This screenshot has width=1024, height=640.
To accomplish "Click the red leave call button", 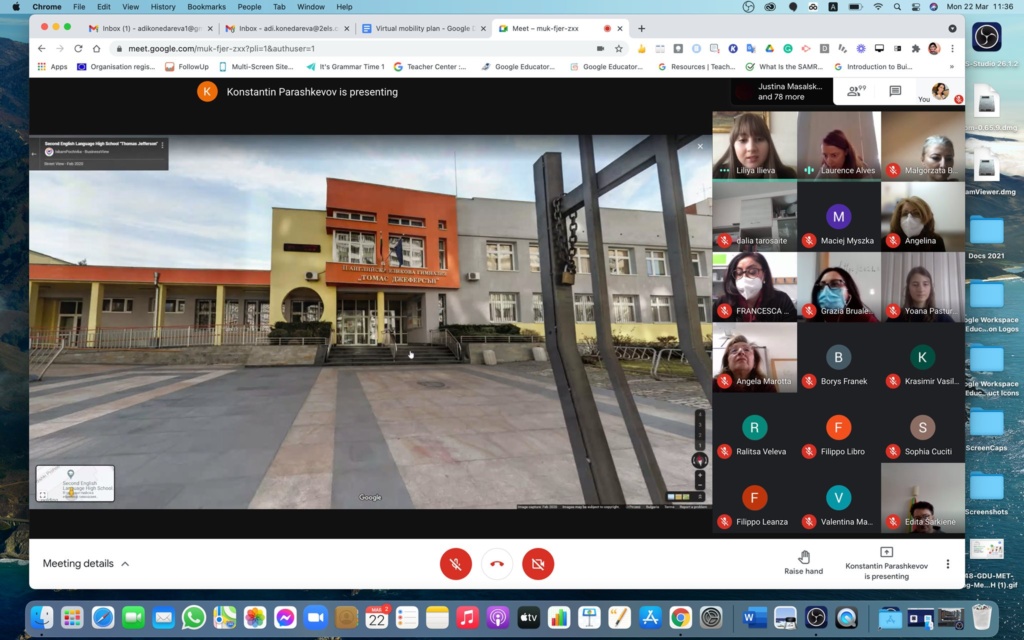I will [x=497, y=564].
